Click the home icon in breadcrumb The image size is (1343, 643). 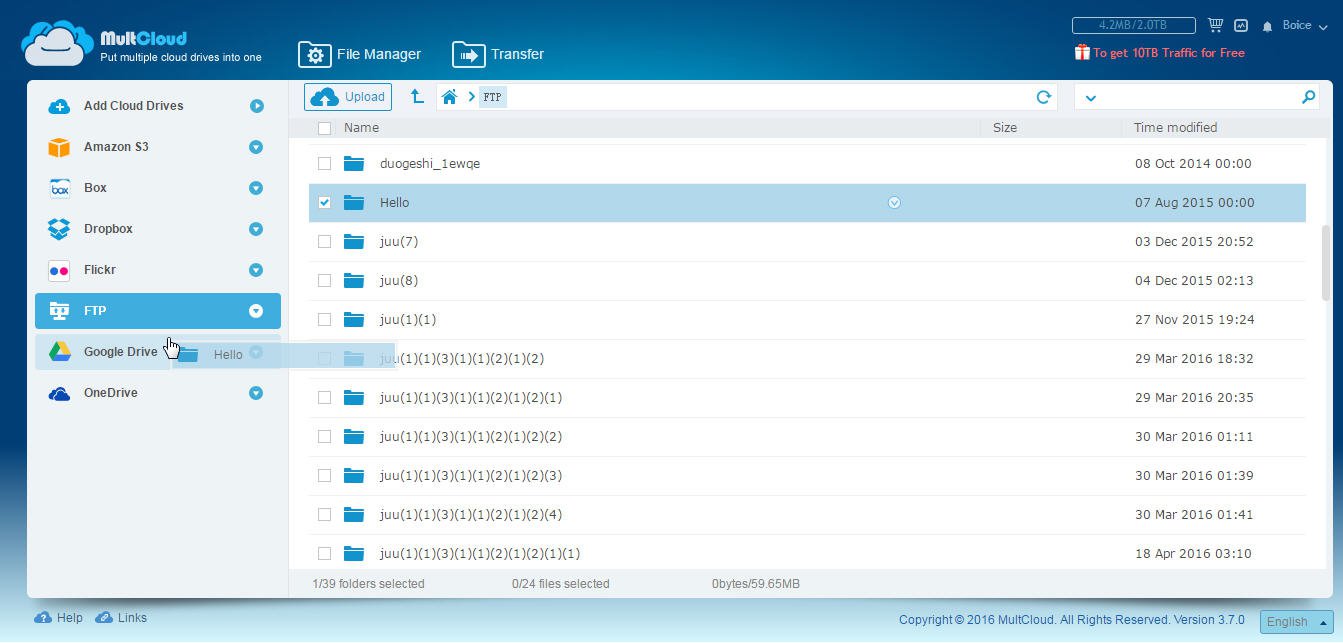(449, 97)
